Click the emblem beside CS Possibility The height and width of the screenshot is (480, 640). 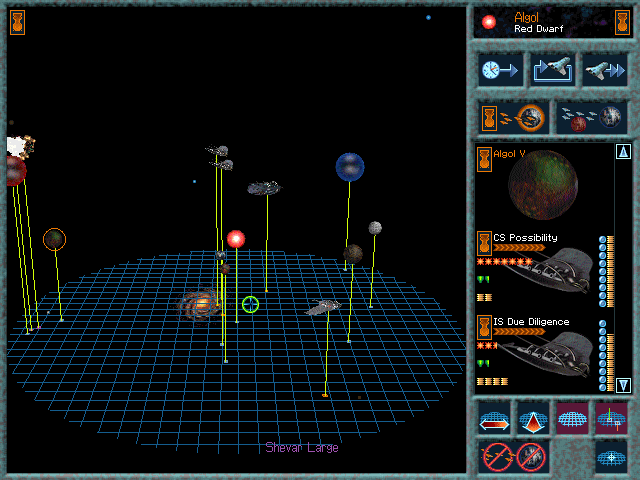pyautogui.click(x=484, y=243)
